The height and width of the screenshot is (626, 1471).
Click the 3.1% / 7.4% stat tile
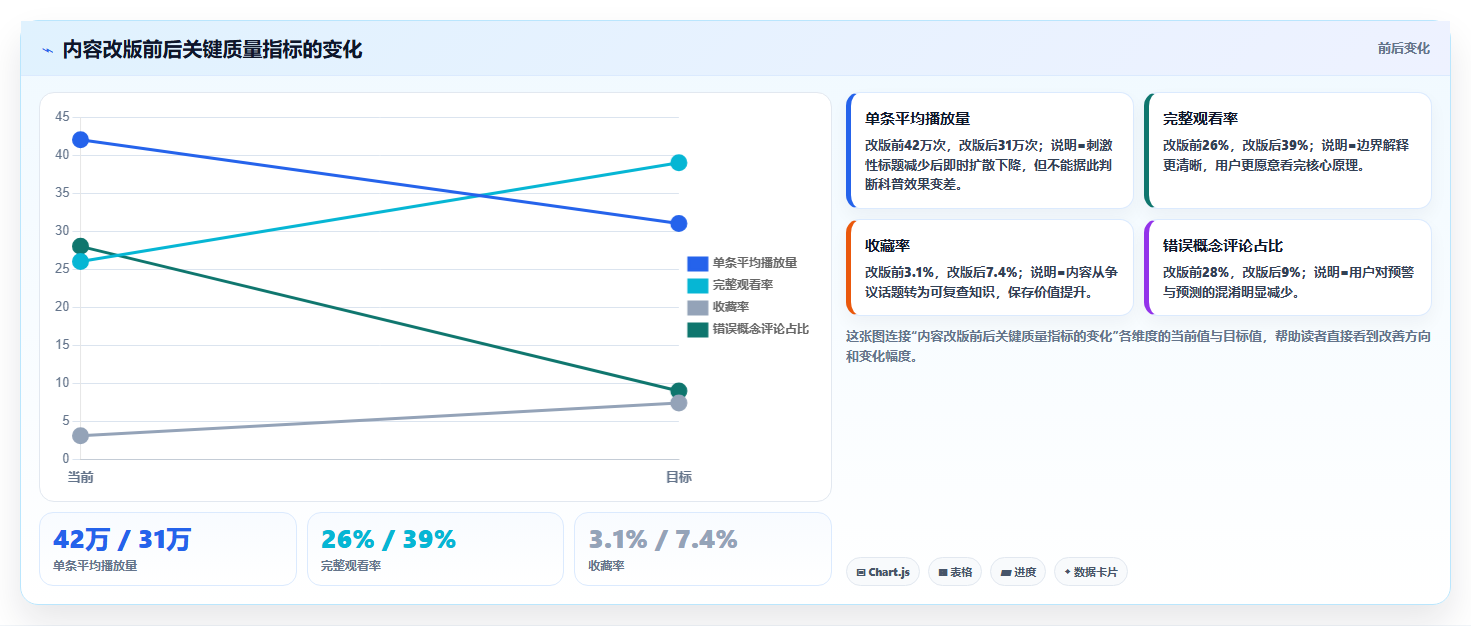(x=703, y=549)
